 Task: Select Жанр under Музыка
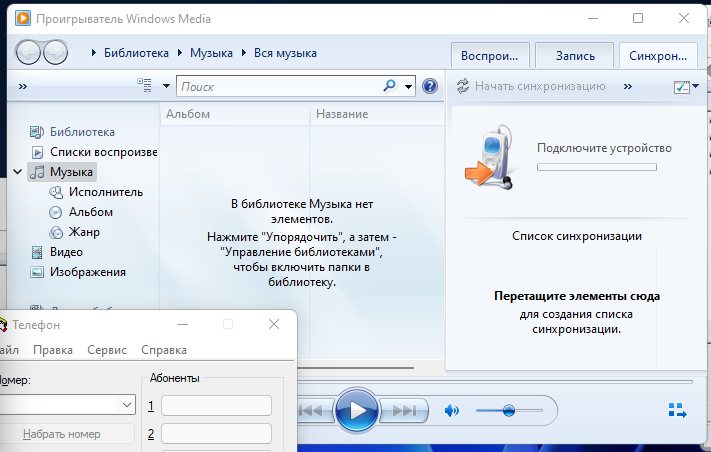pos(84,232)
